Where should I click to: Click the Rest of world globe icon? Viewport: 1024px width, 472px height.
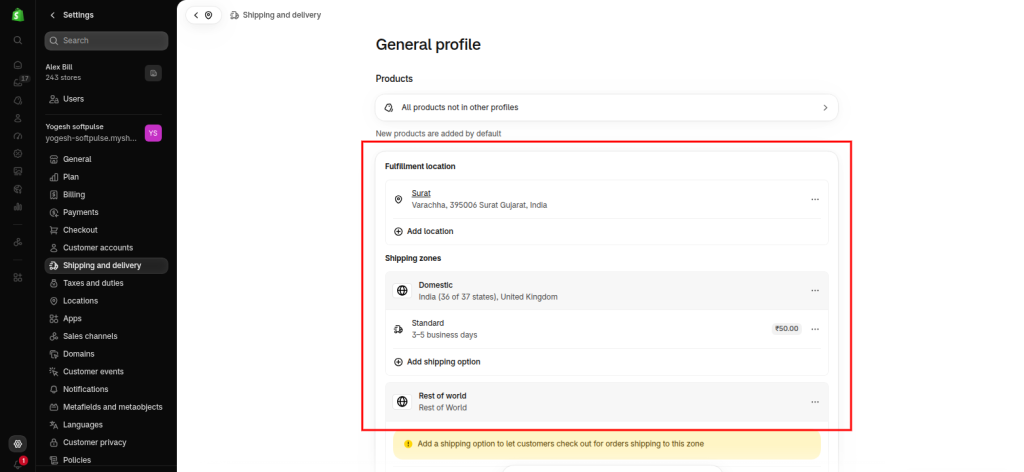click(402, 401)
